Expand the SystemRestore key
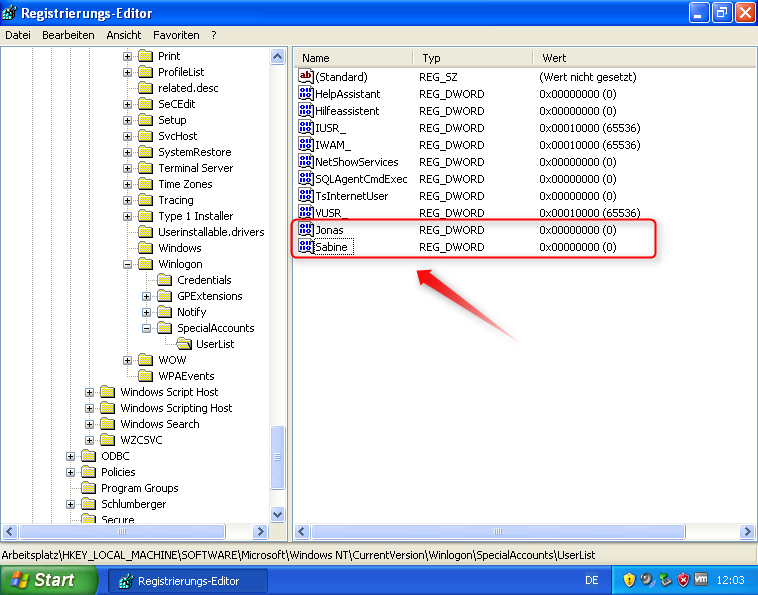 pos(127,152)
